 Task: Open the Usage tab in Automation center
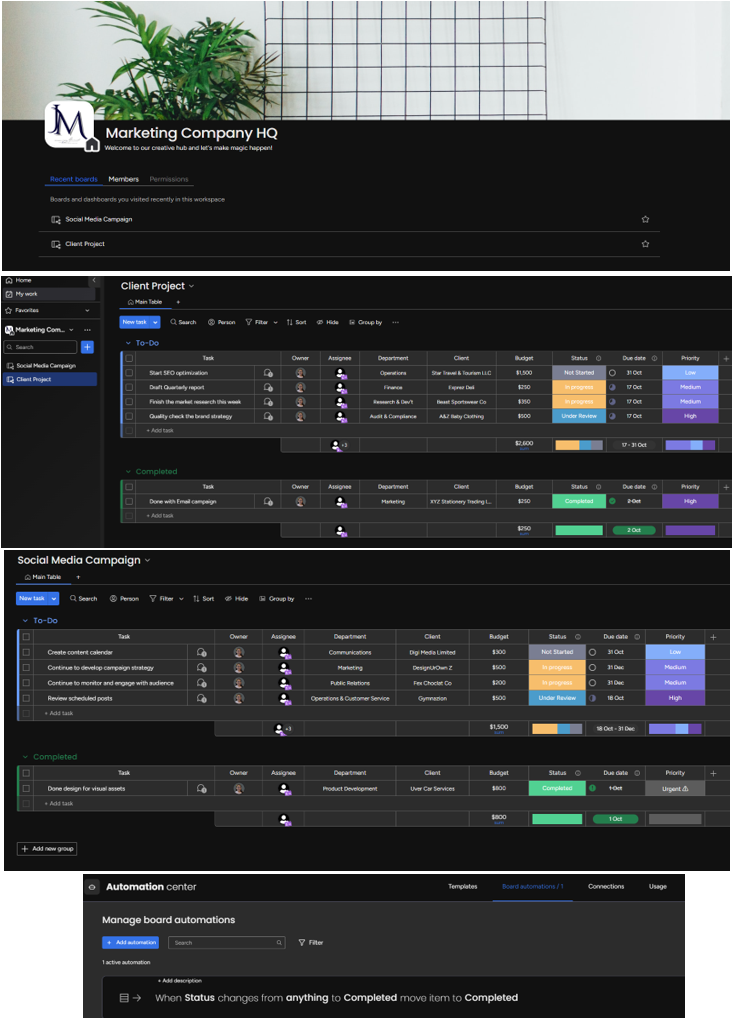pyautogui.click(x=658, y=886)
